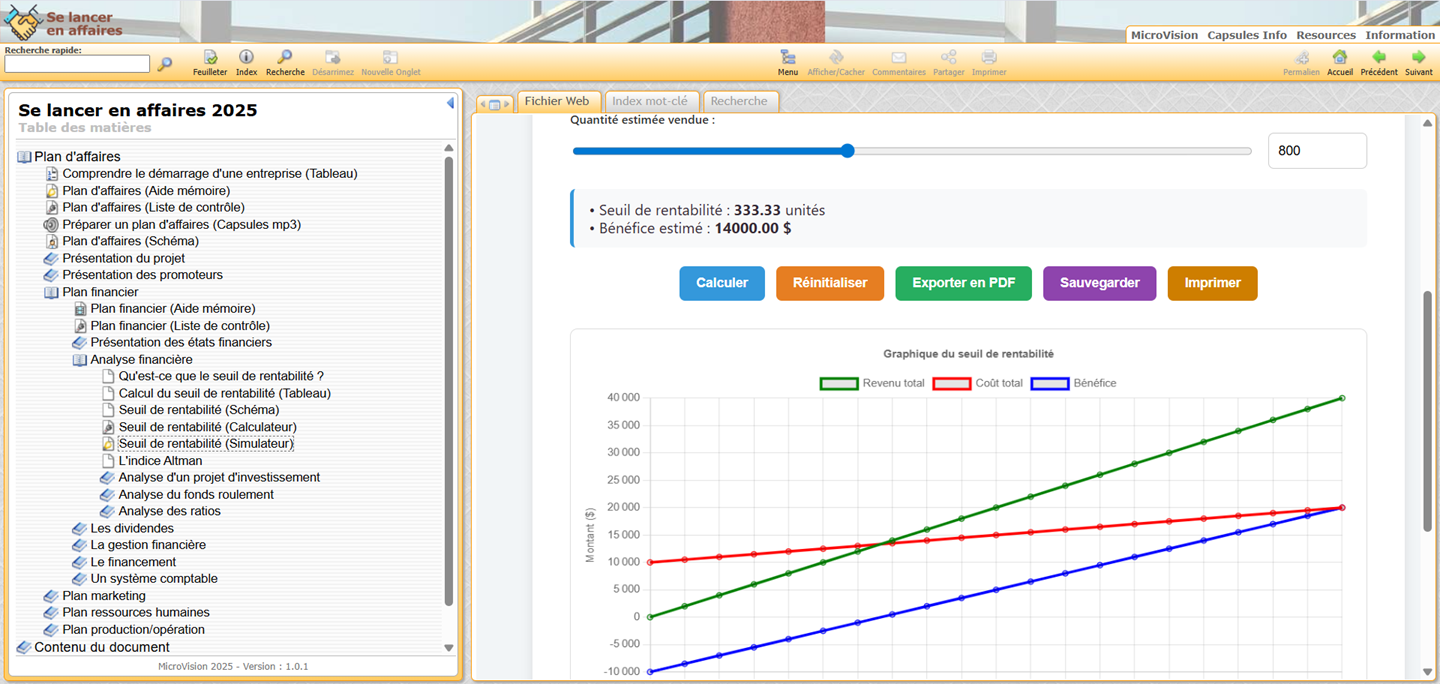Switch to Index mot-clé tab

(650, 101)
